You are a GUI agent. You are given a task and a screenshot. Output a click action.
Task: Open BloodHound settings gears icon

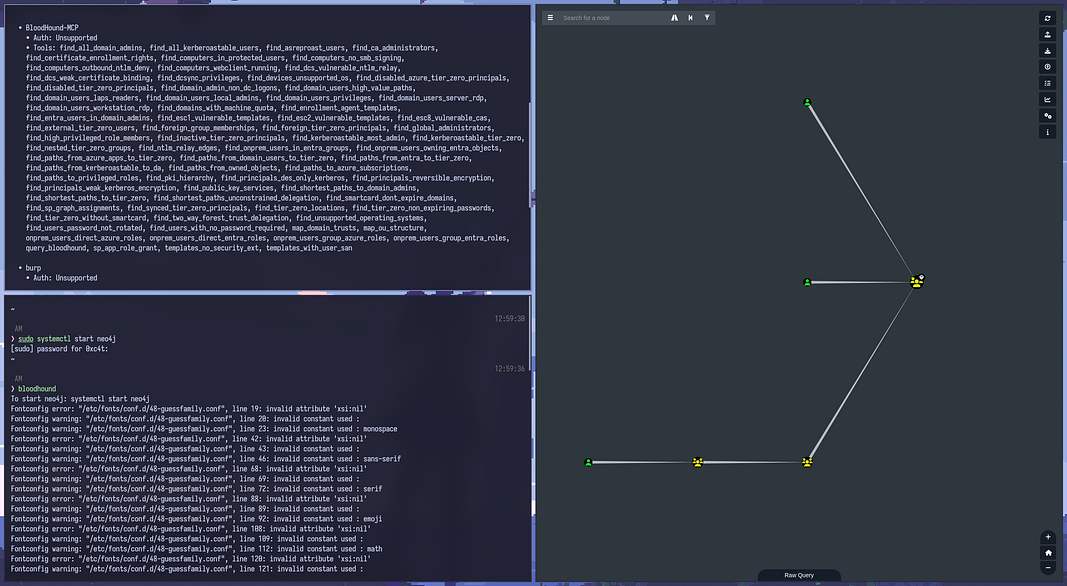pos(1047,116)
